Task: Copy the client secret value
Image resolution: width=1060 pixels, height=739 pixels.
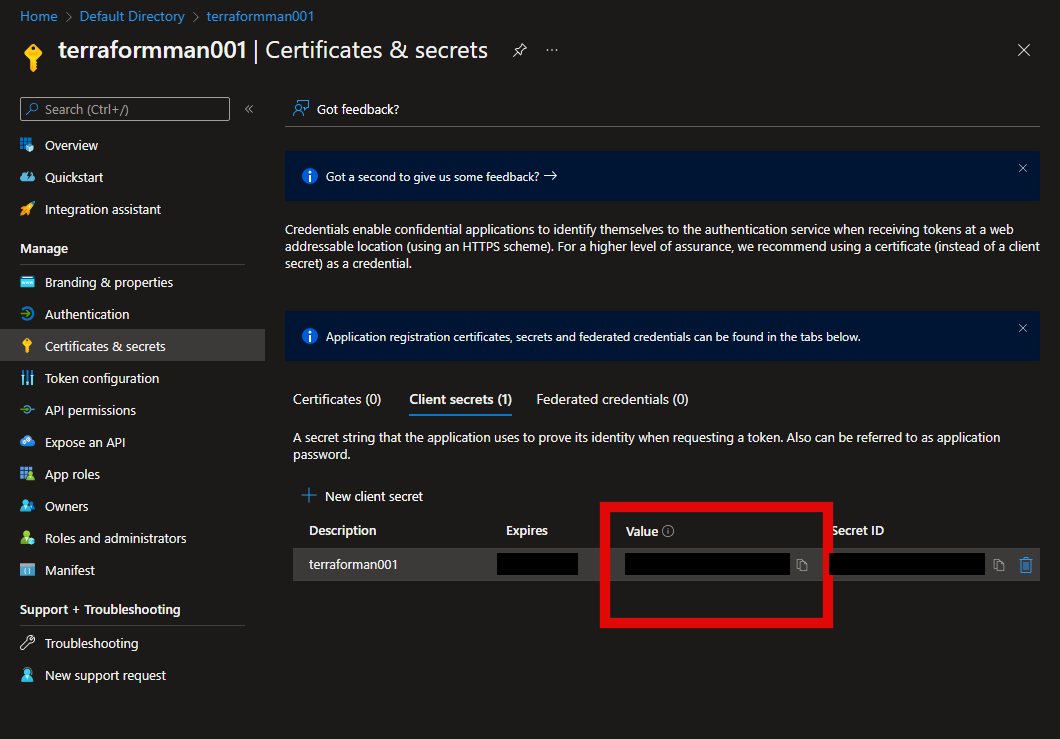Action: coord(802,565)
